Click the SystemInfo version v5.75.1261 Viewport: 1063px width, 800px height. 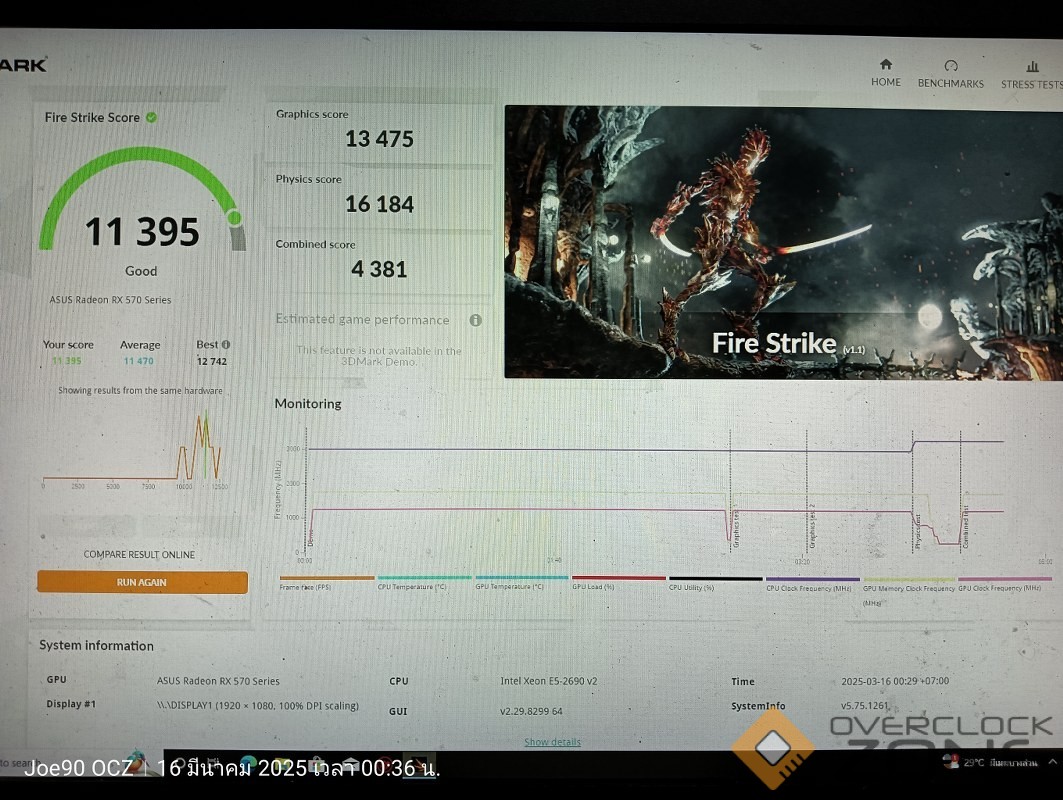(x=864, y=705)
